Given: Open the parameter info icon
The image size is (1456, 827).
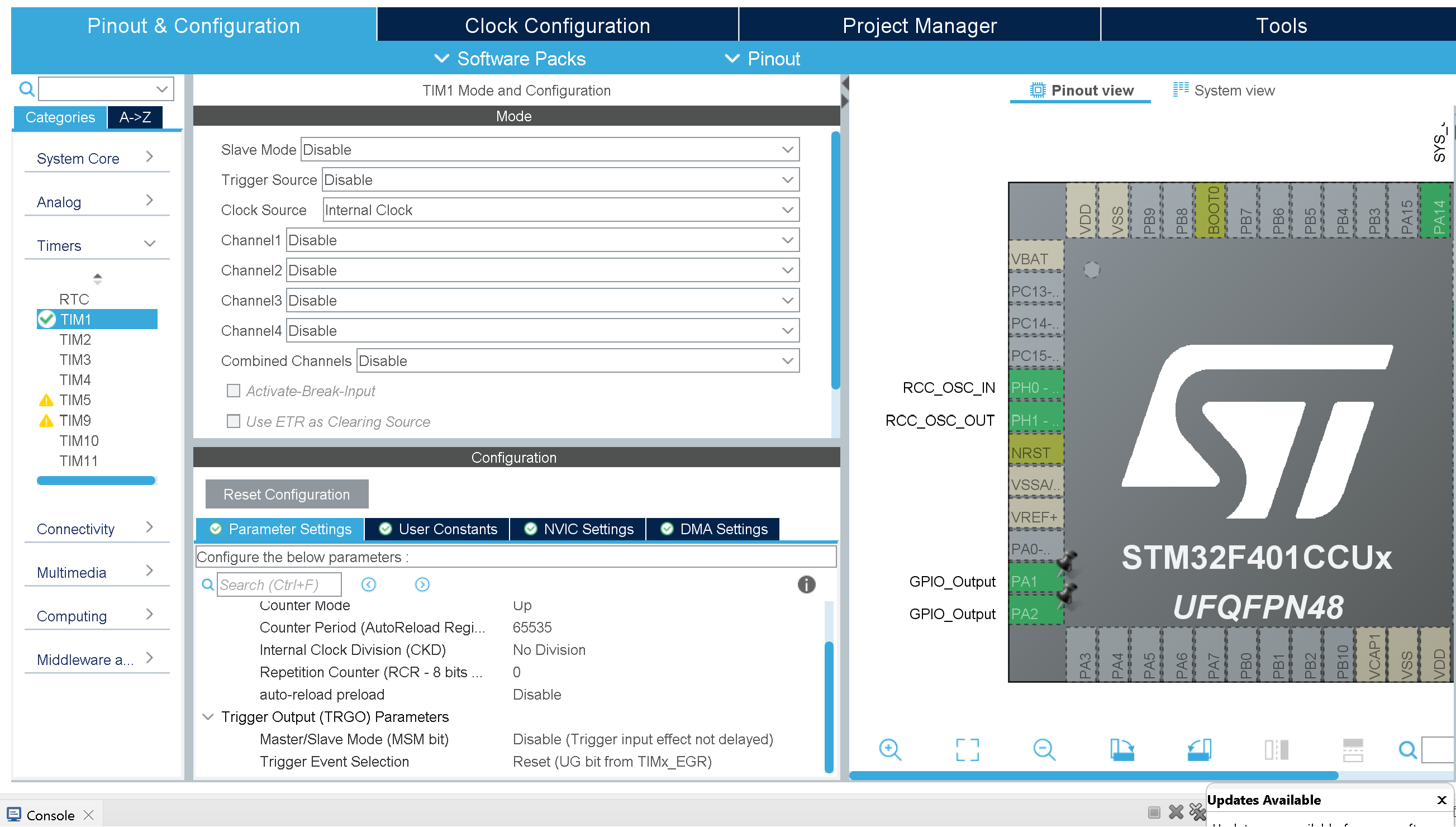Looking at the screenshot, I should point(806,584).
